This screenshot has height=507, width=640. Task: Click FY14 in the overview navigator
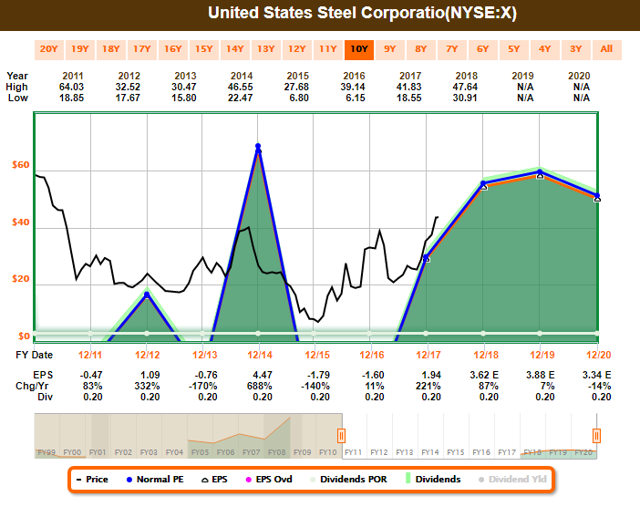[430, 452]
